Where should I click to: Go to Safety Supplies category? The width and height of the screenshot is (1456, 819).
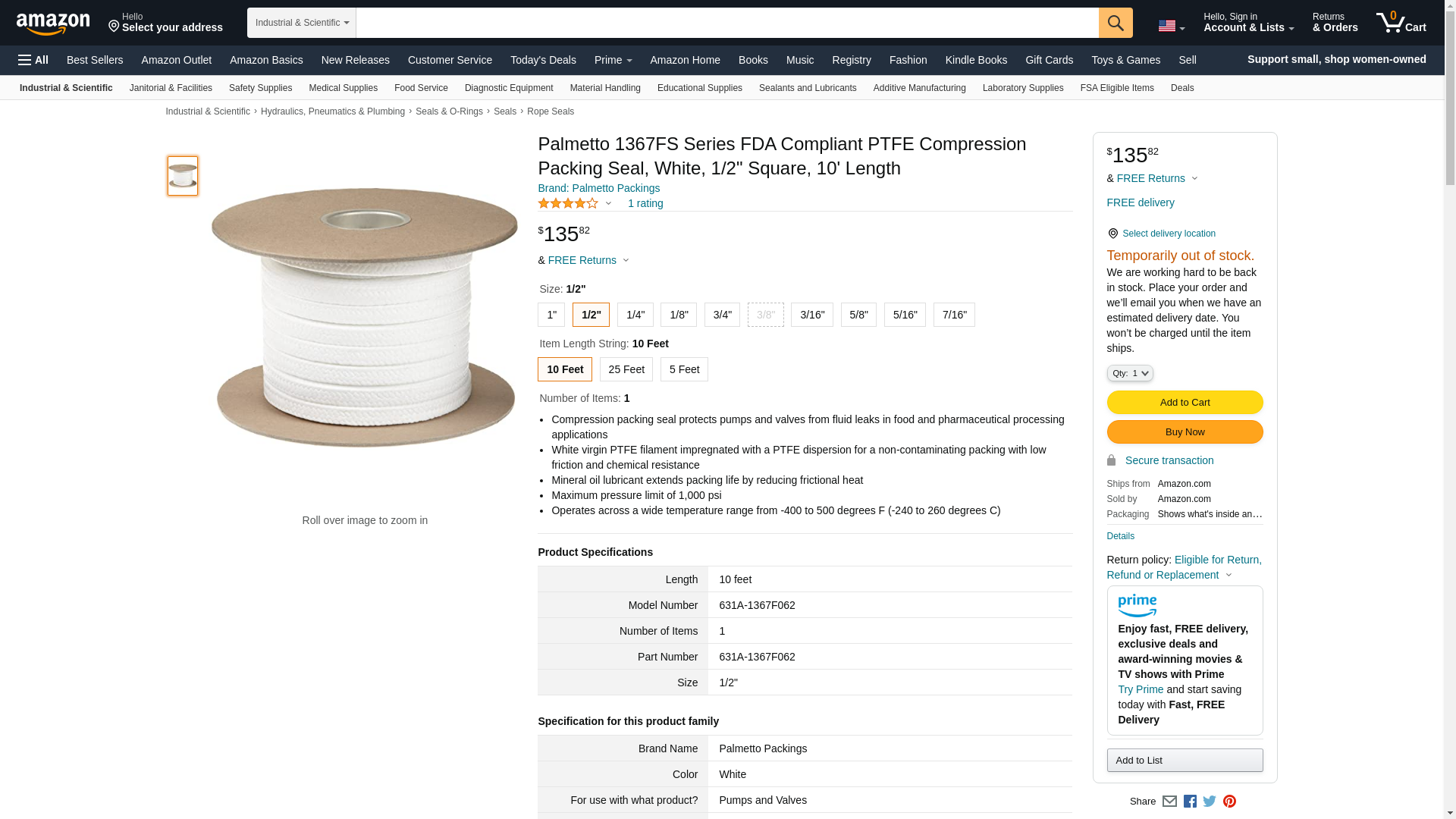point(260,88)
